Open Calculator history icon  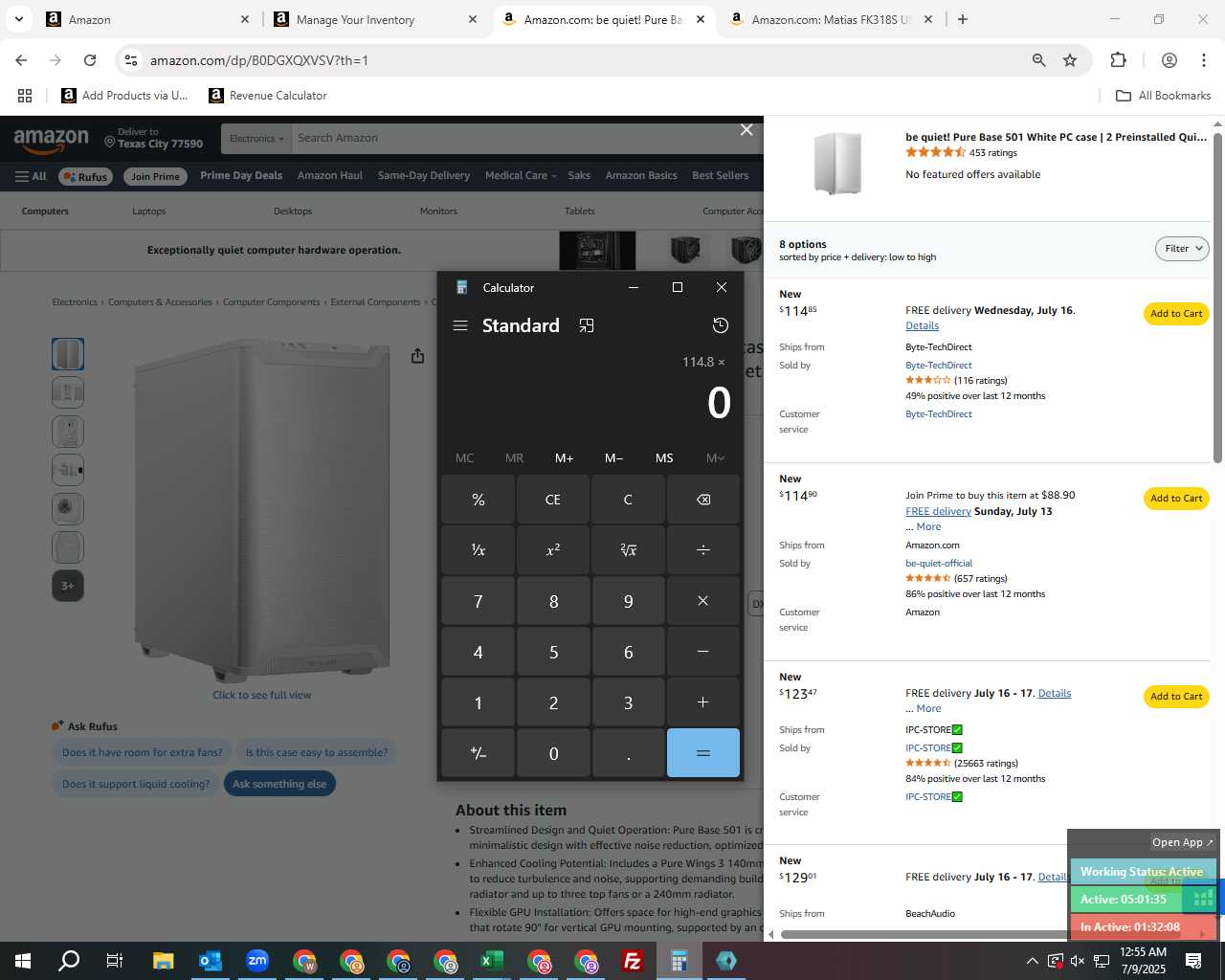pyautogui.click(x=721, y=325)
